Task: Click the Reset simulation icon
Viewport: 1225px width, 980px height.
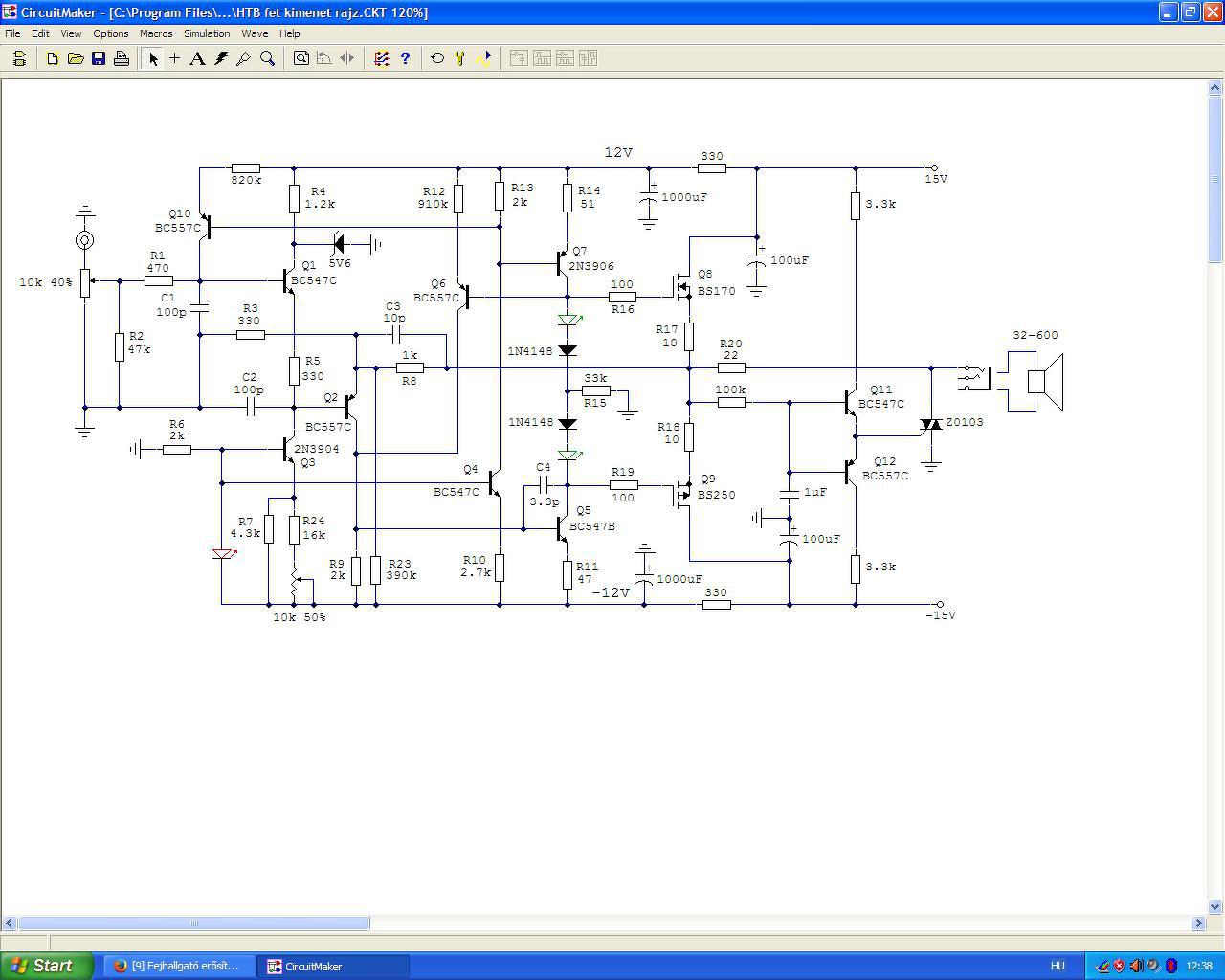Action: 437,58
